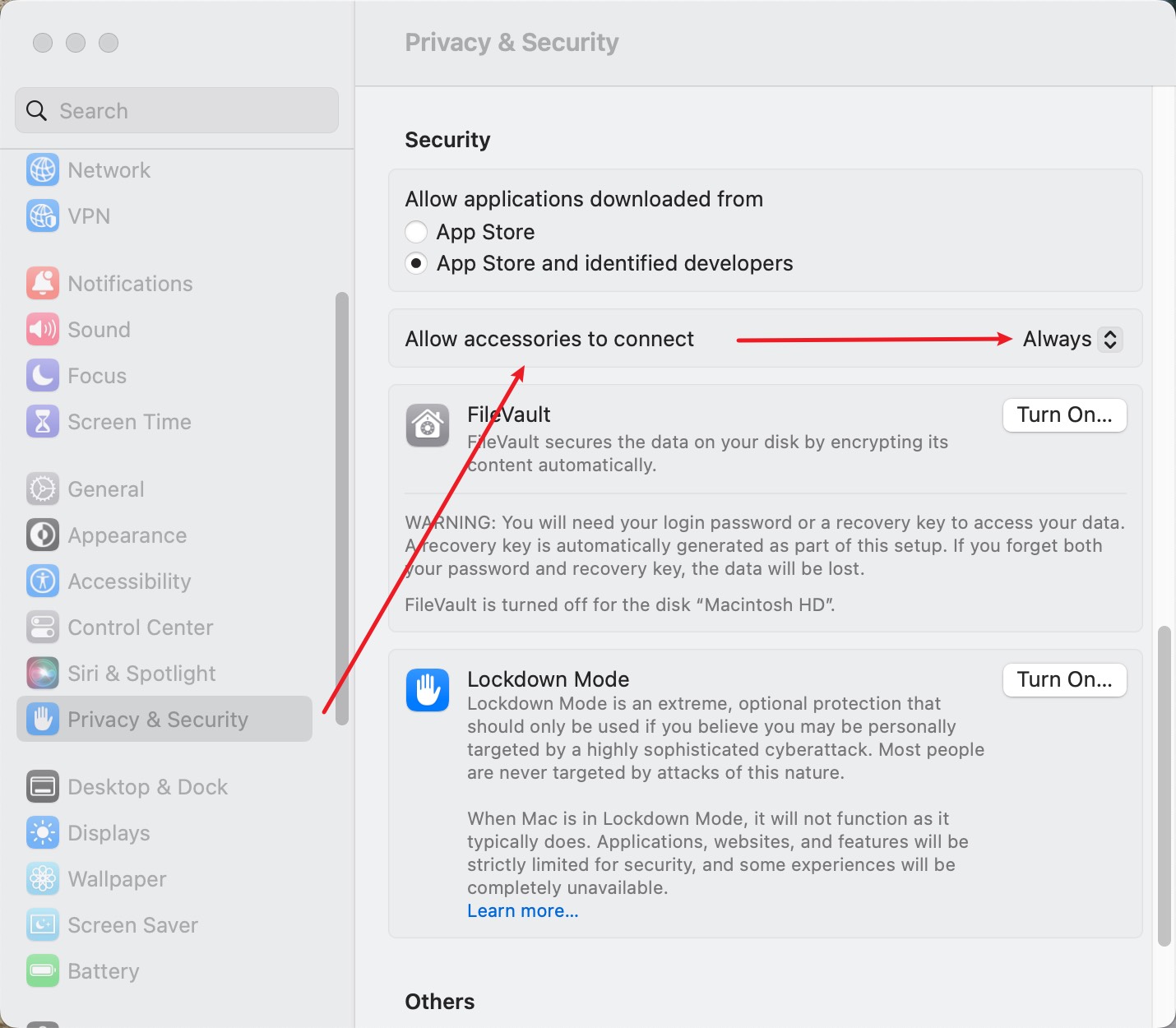The height and width of the screenshot is (1028, 1176).
Task: Click the Focus moon icon
Action: pos(43,376)
